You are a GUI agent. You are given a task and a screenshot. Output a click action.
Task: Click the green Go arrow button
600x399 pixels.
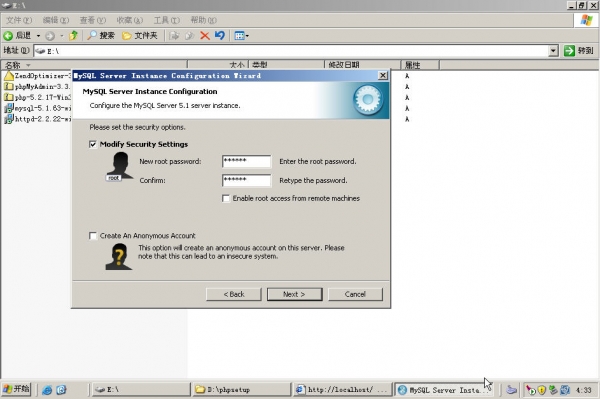click(569, 50)
